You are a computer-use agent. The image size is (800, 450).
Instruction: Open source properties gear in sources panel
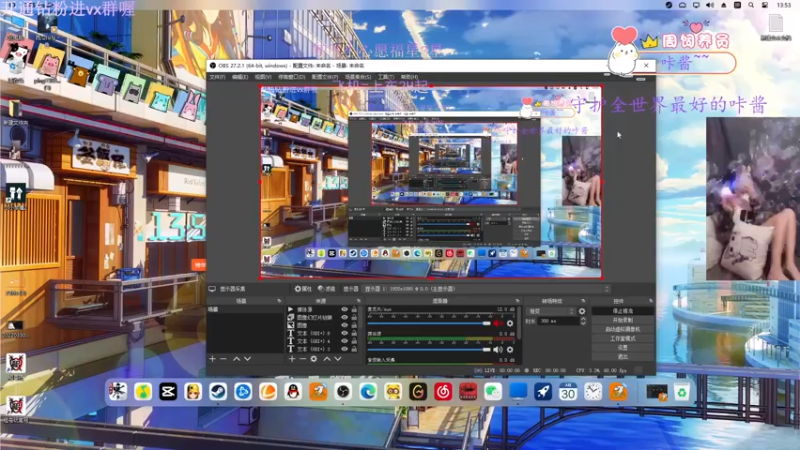click(314, 359)
